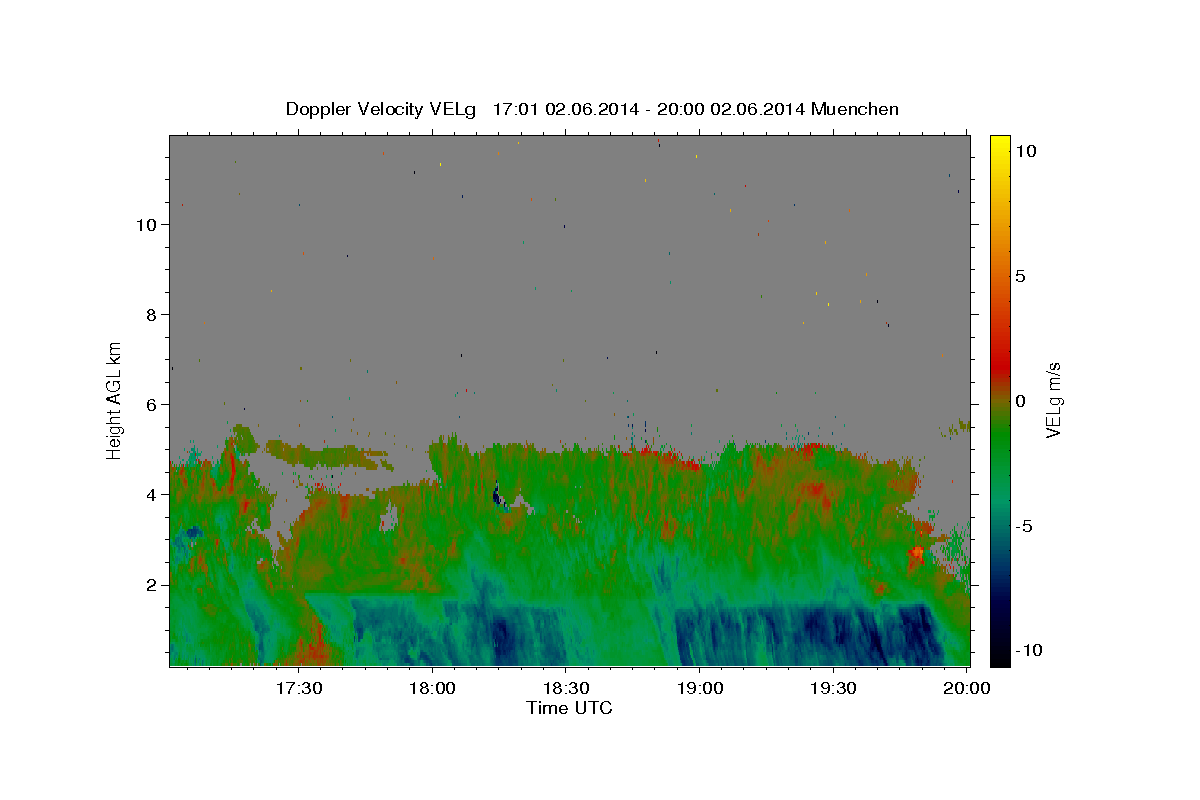Click the plot title 'Doppler Velocity VELg'
The height and width of the screenshot is (800, 1200).
coord(382,109)
